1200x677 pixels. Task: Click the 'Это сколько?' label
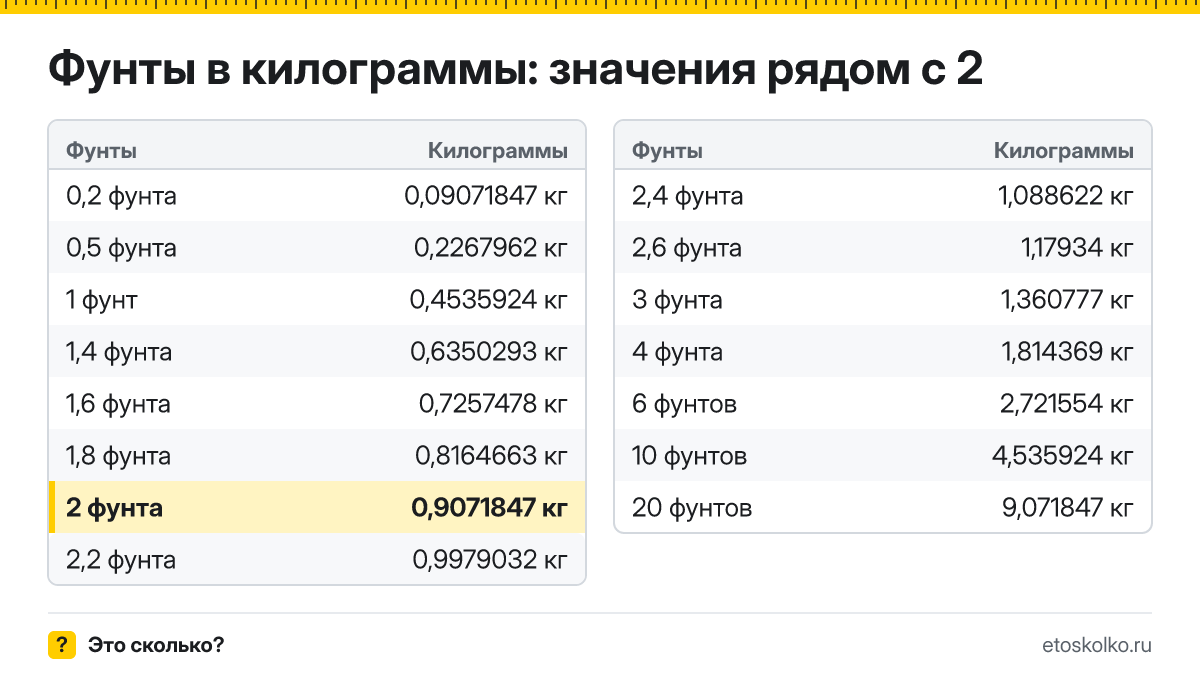pyautogui.click(x=156, y=645)
